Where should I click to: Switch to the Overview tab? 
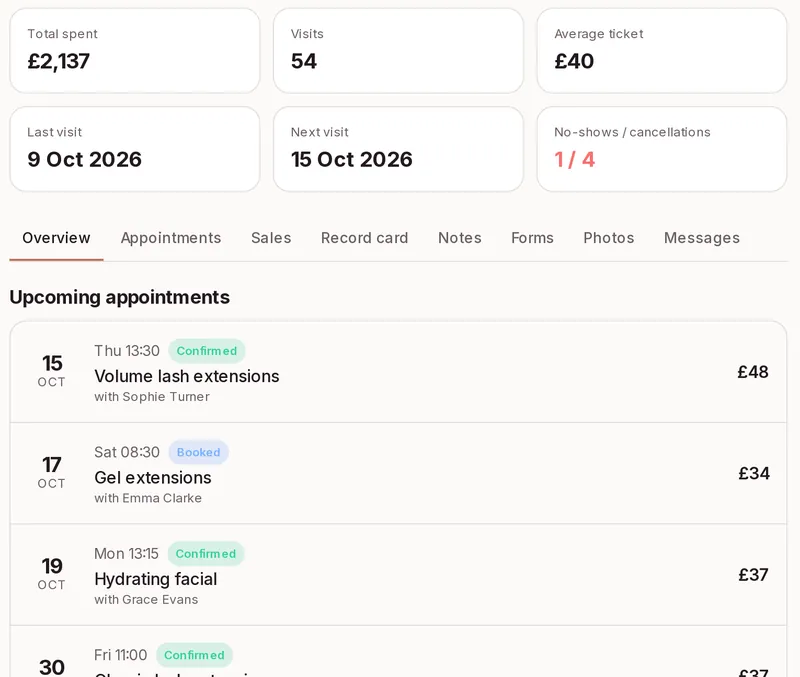(x=56, y=238)
